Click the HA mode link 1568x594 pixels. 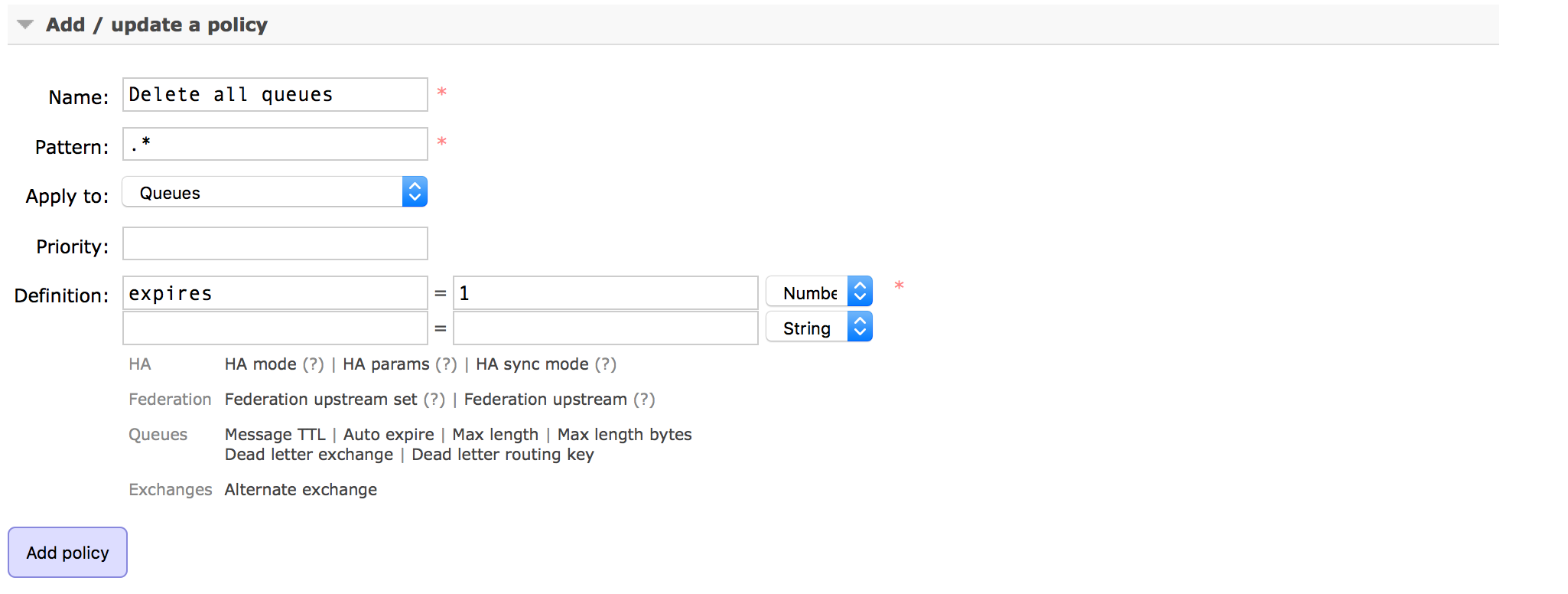[261, 364]
